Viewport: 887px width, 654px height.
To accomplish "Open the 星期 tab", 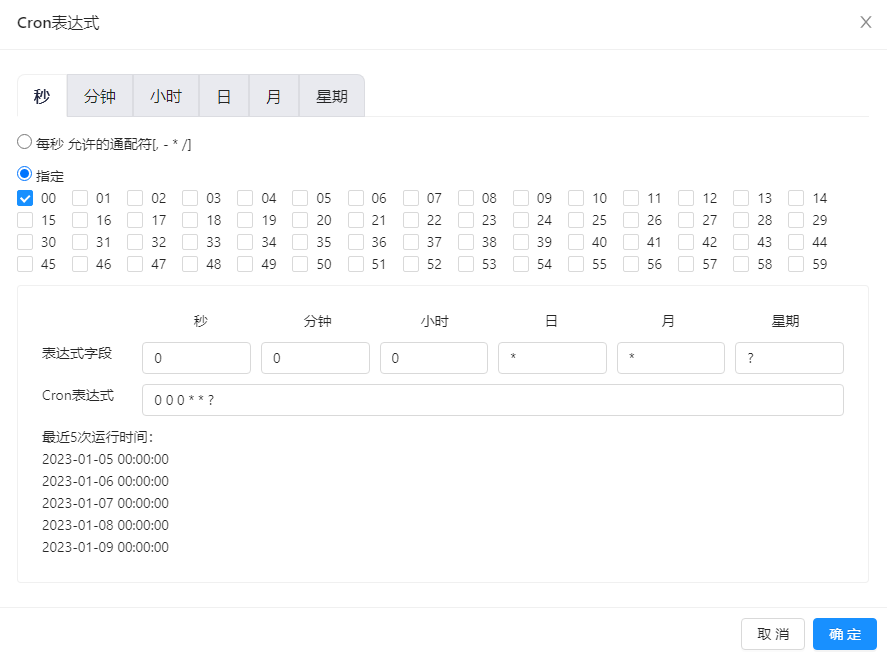I will point(332,96).
